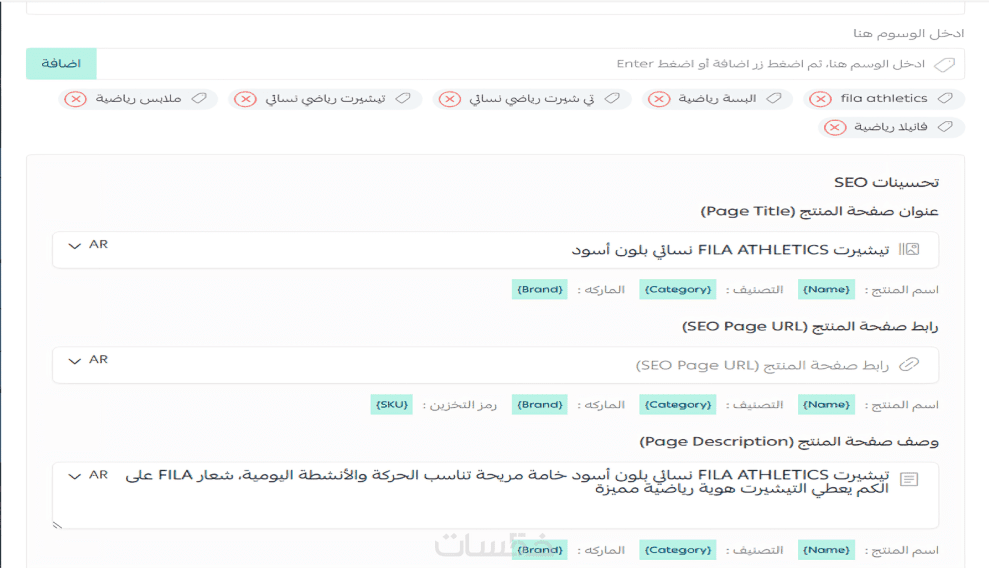The height and width of the screenshot is (568, 989).
Task: Insert {Name} placeholder under SEO Page URL
Action: [826, 405]
